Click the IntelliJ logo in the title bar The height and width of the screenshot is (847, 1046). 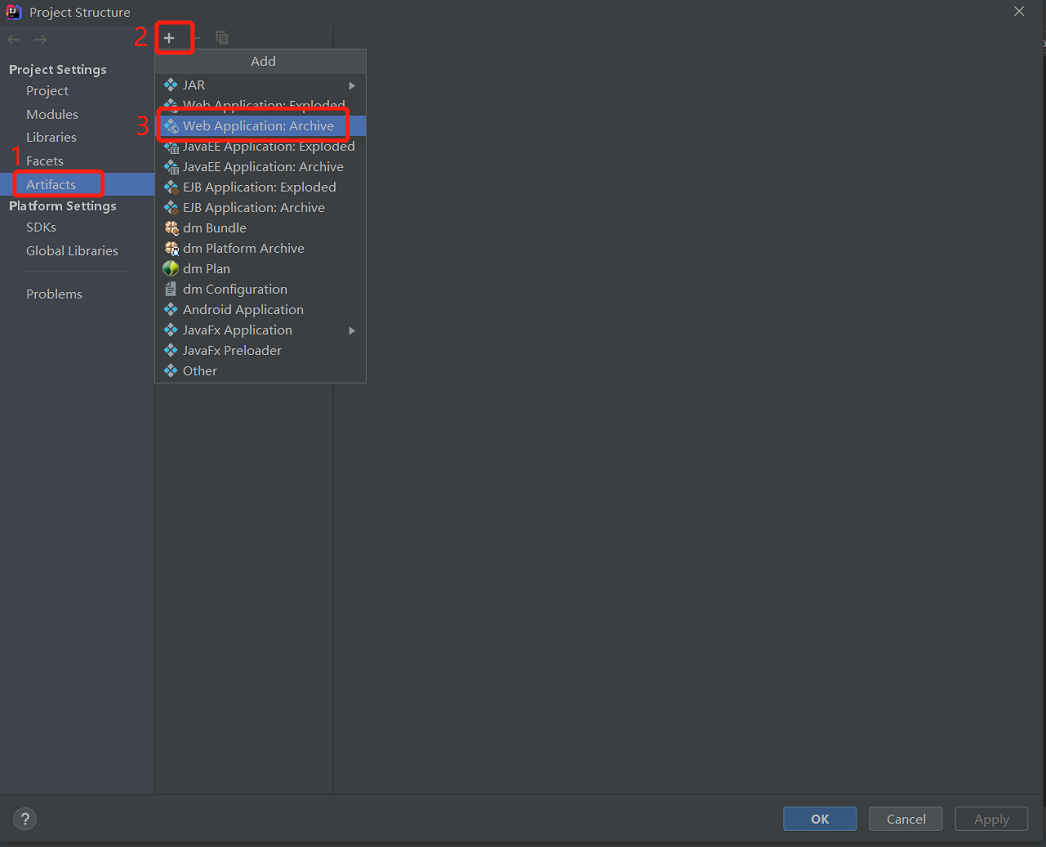tap(13, 11)
